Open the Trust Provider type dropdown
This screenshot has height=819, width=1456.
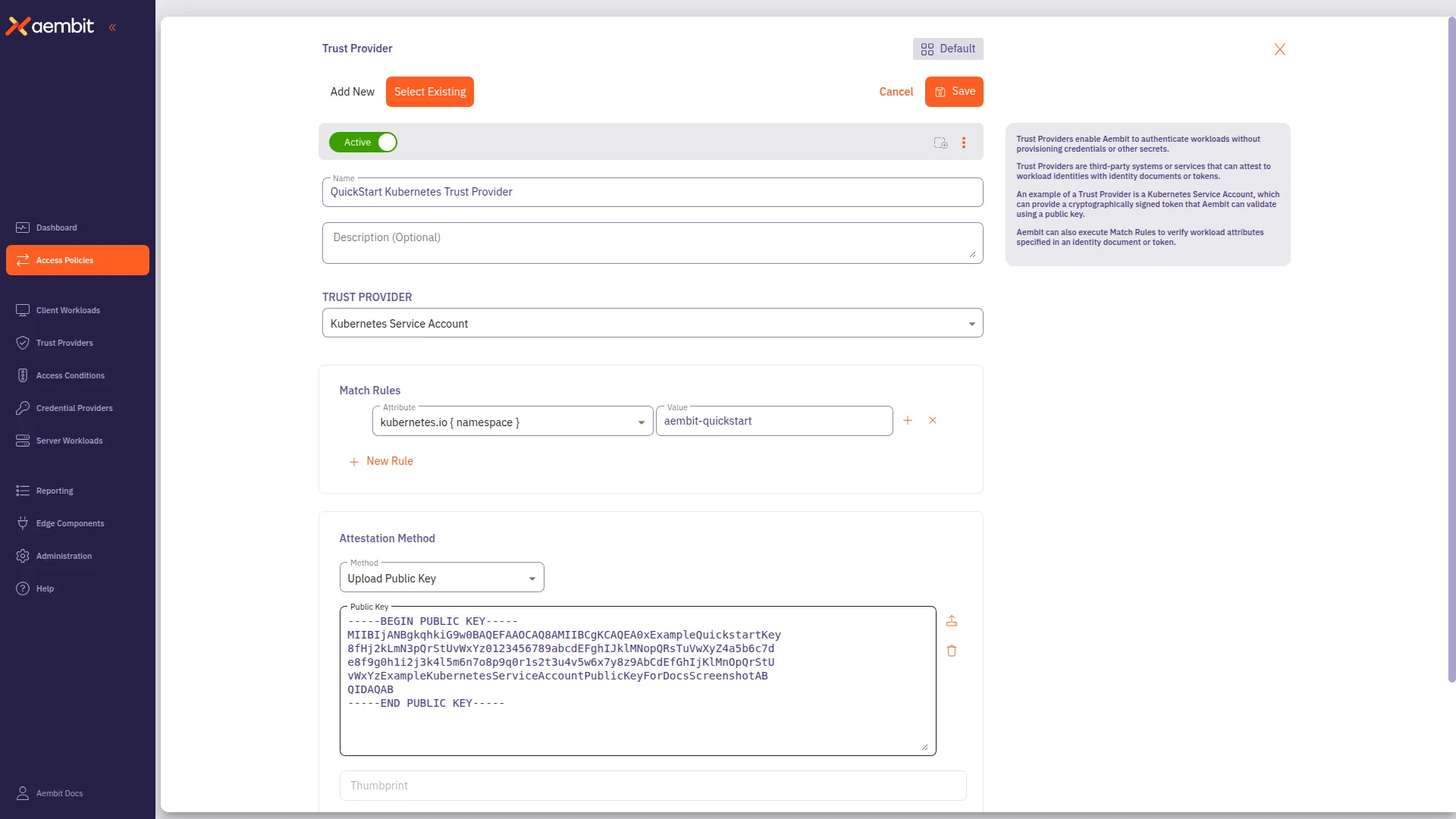pos(652,323)
